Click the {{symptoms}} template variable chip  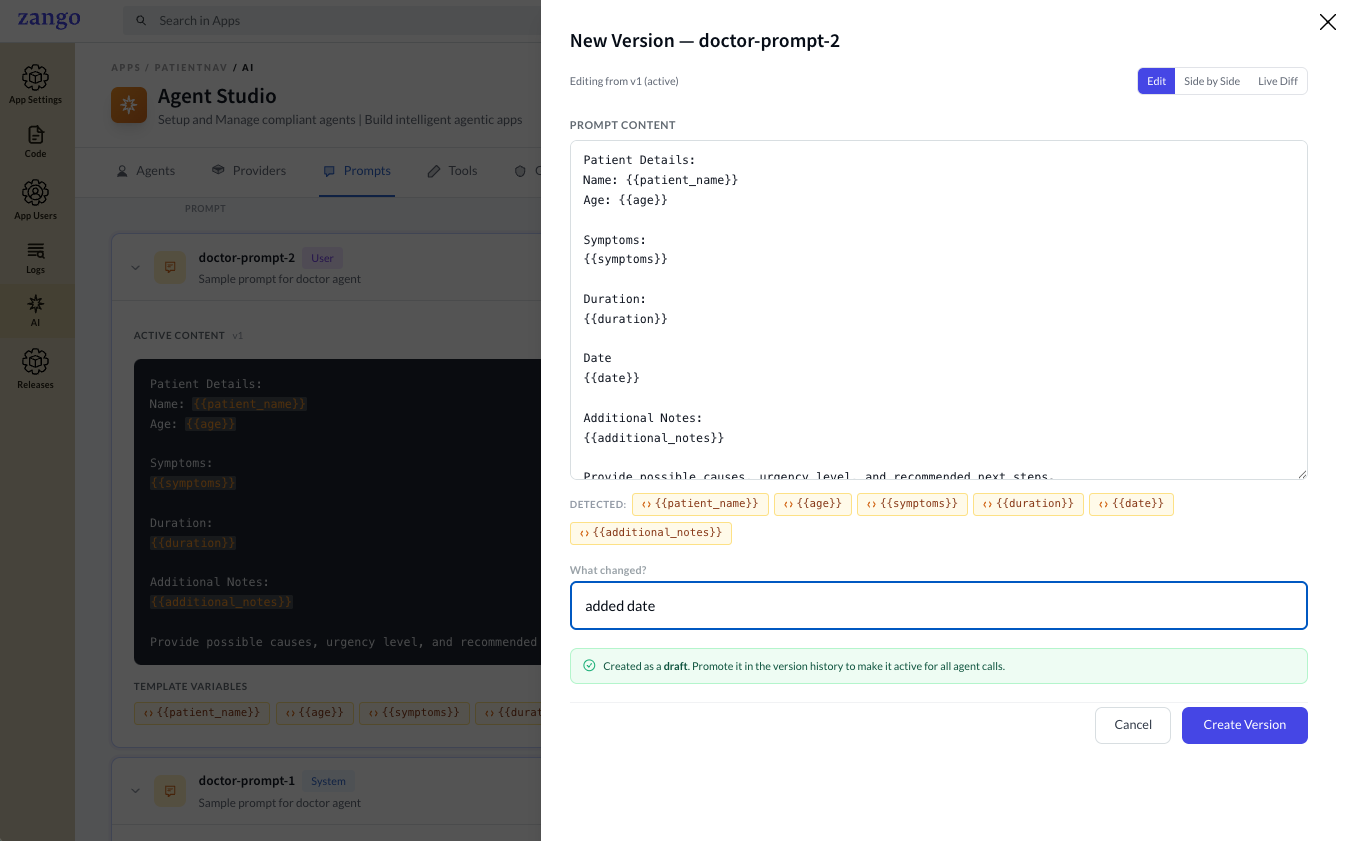[x=414, y=713]
